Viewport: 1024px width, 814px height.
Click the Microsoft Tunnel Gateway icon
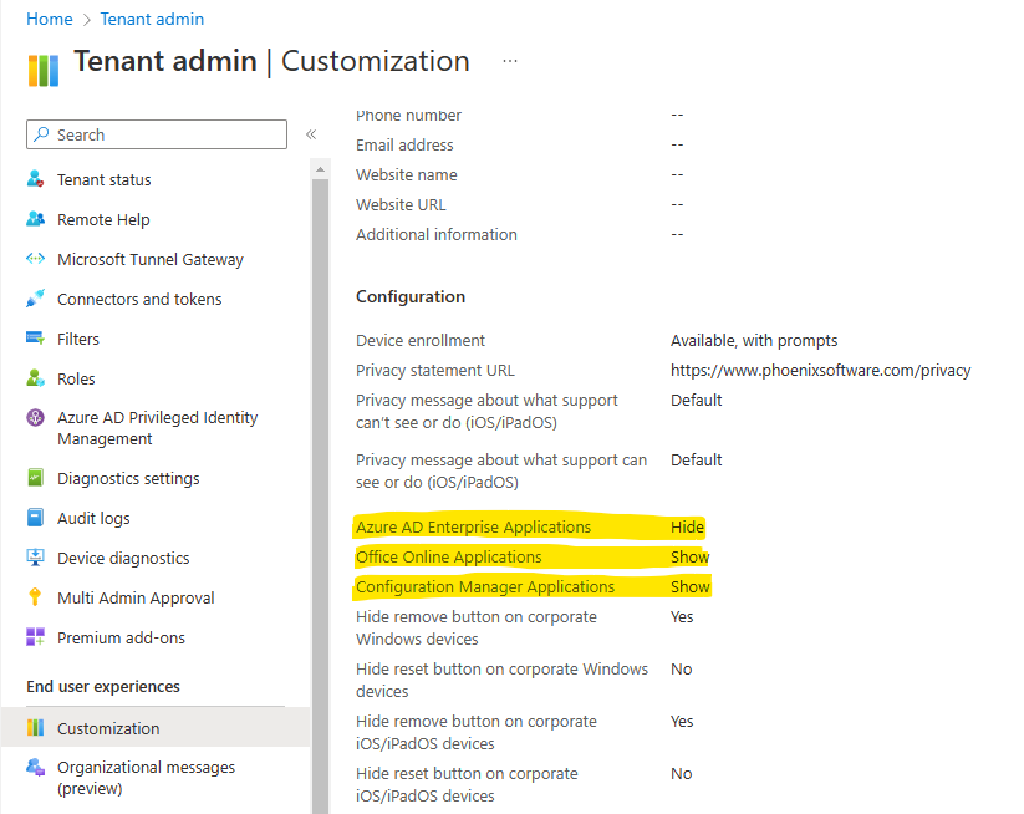click(x=35, y=259)
